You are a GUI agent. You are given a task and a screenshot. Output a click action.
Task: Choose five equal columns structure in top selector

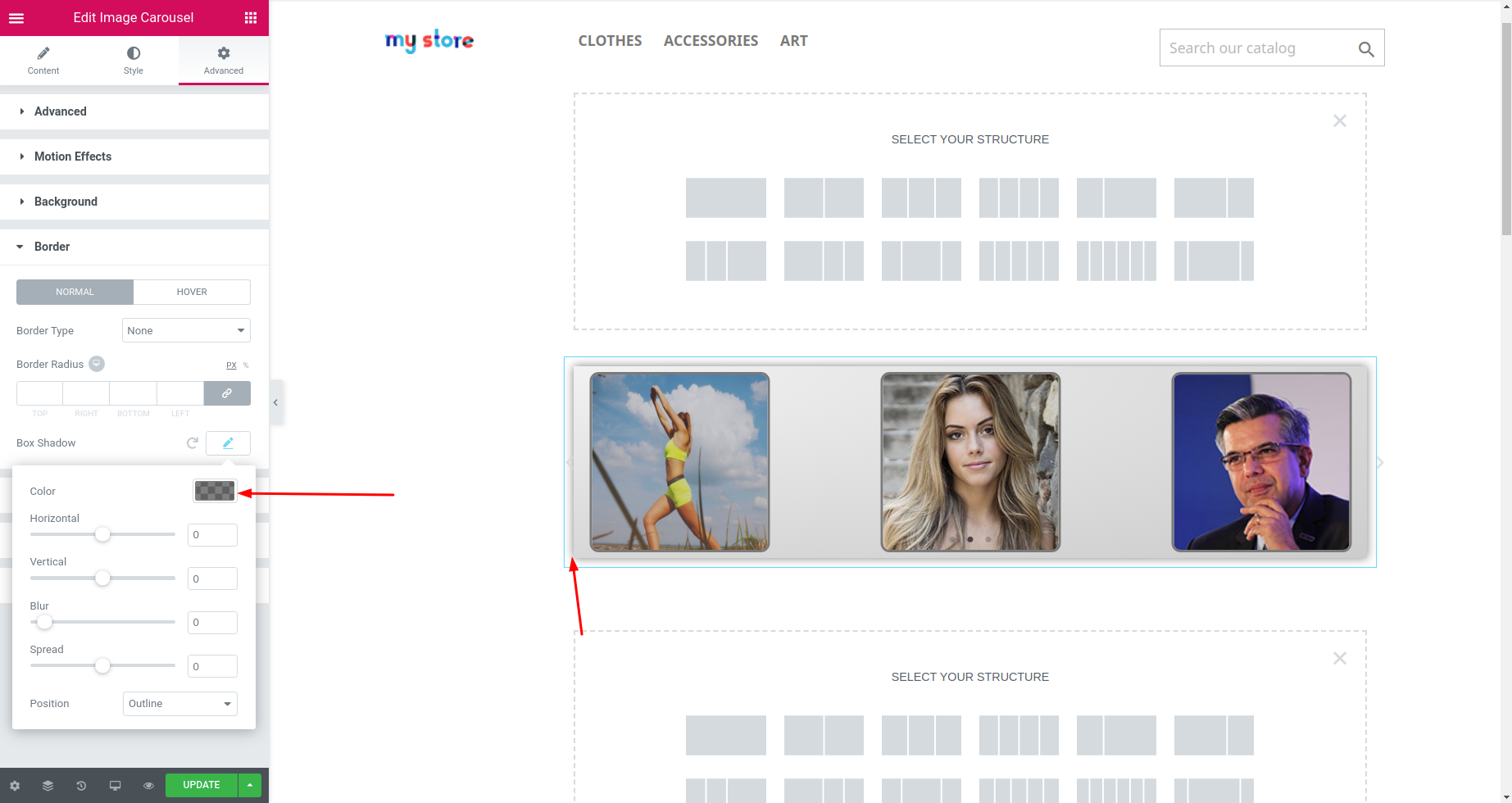pos(1019,261)
